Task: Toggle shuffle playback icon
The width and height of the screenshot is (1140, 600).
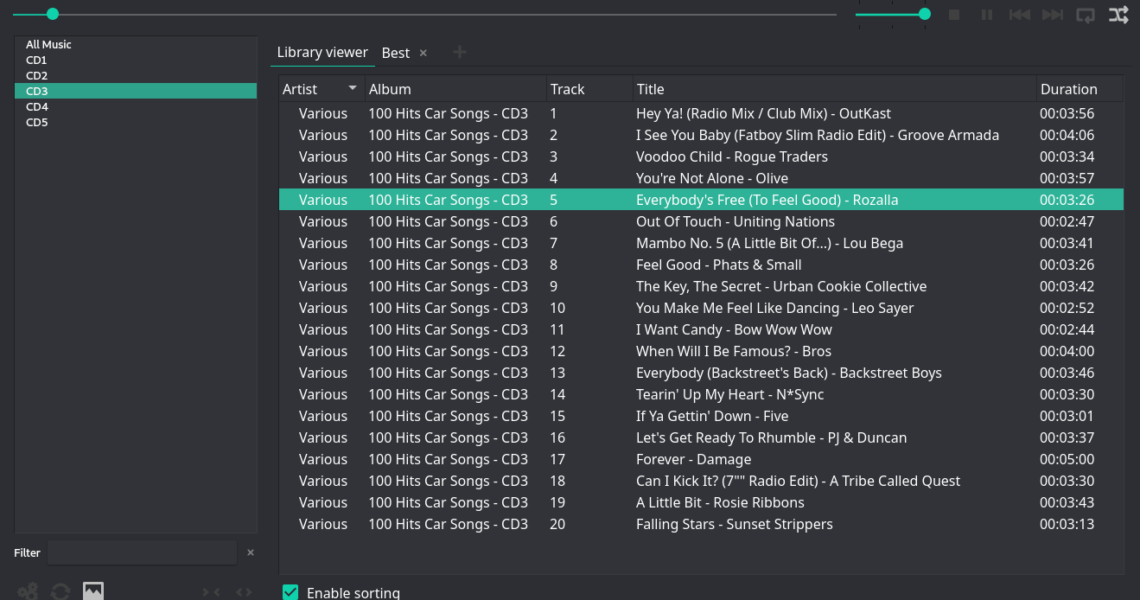Action: click(x=1118, y=15)
